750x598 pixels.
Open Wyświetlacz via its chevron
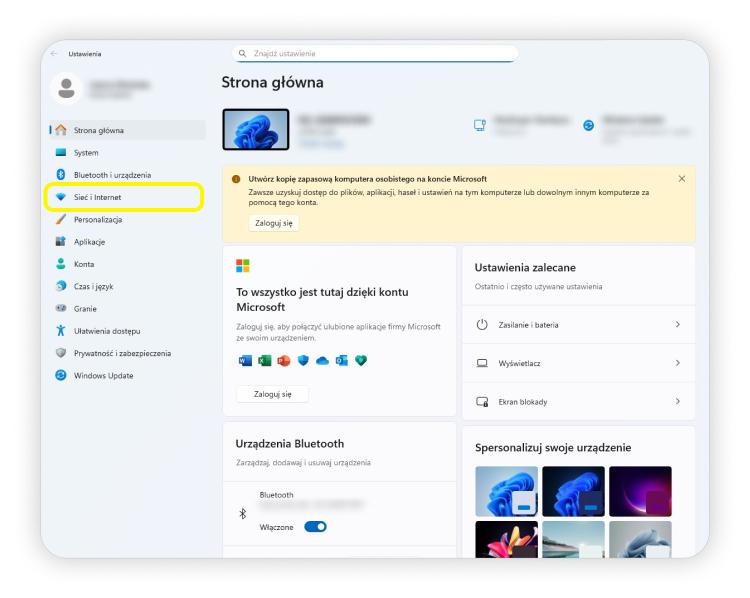click(678, 363)
